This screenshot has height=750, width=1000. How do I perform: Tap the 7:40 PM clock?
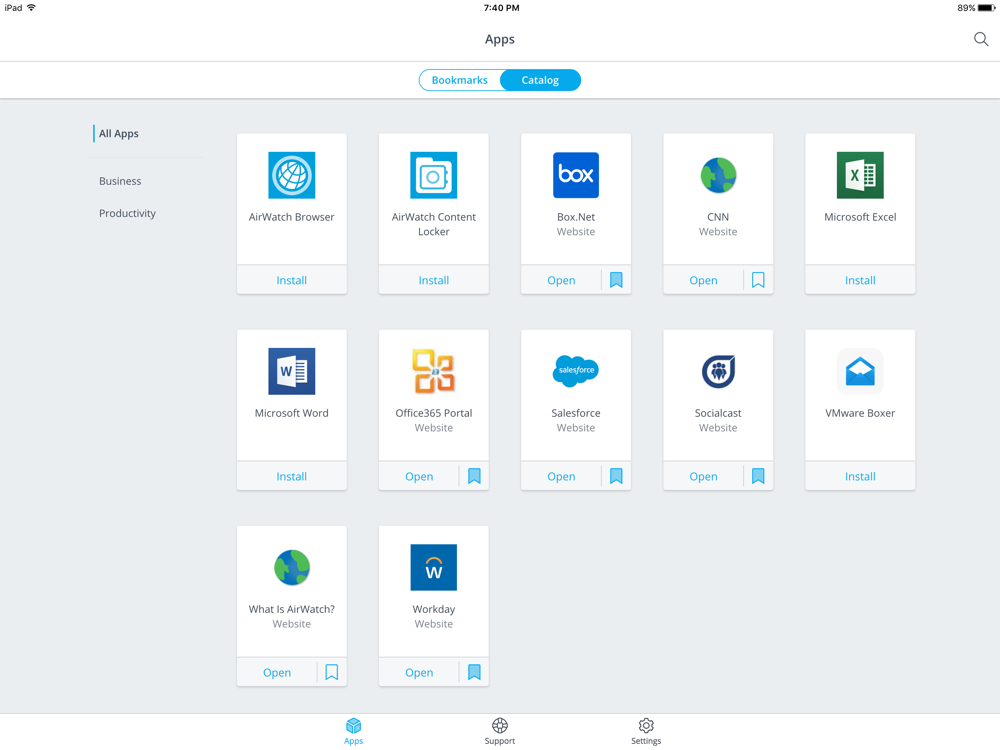point(501,8)
